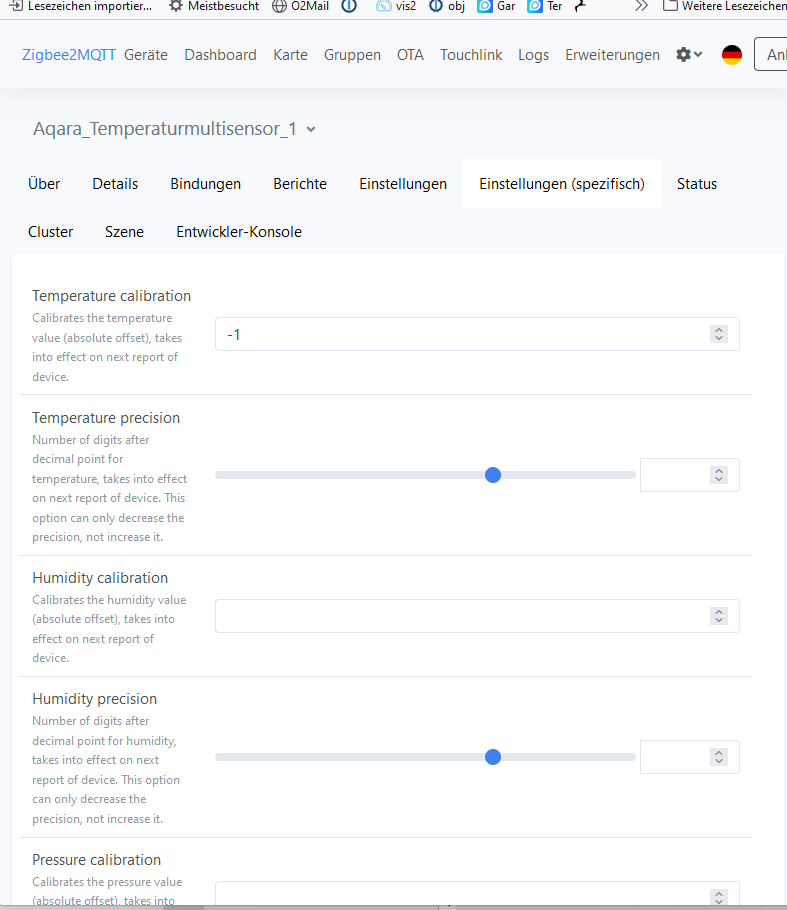Click the Humidity precision number stepper

[x=718, y=757]
